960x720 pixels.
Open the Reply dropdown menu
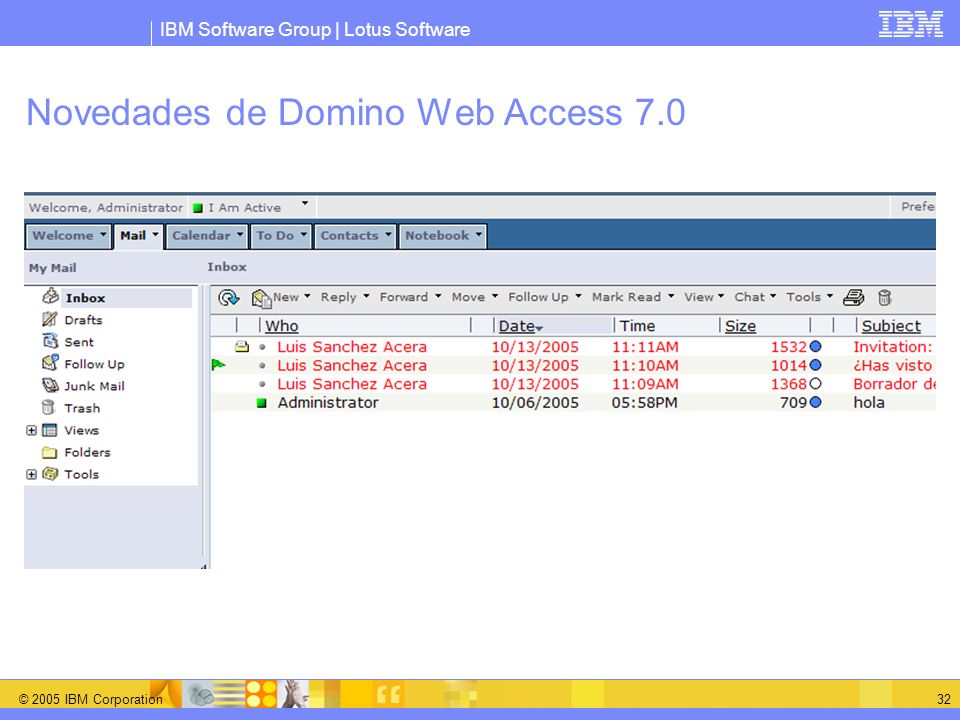pyautogui.click(x=366, y=296)
